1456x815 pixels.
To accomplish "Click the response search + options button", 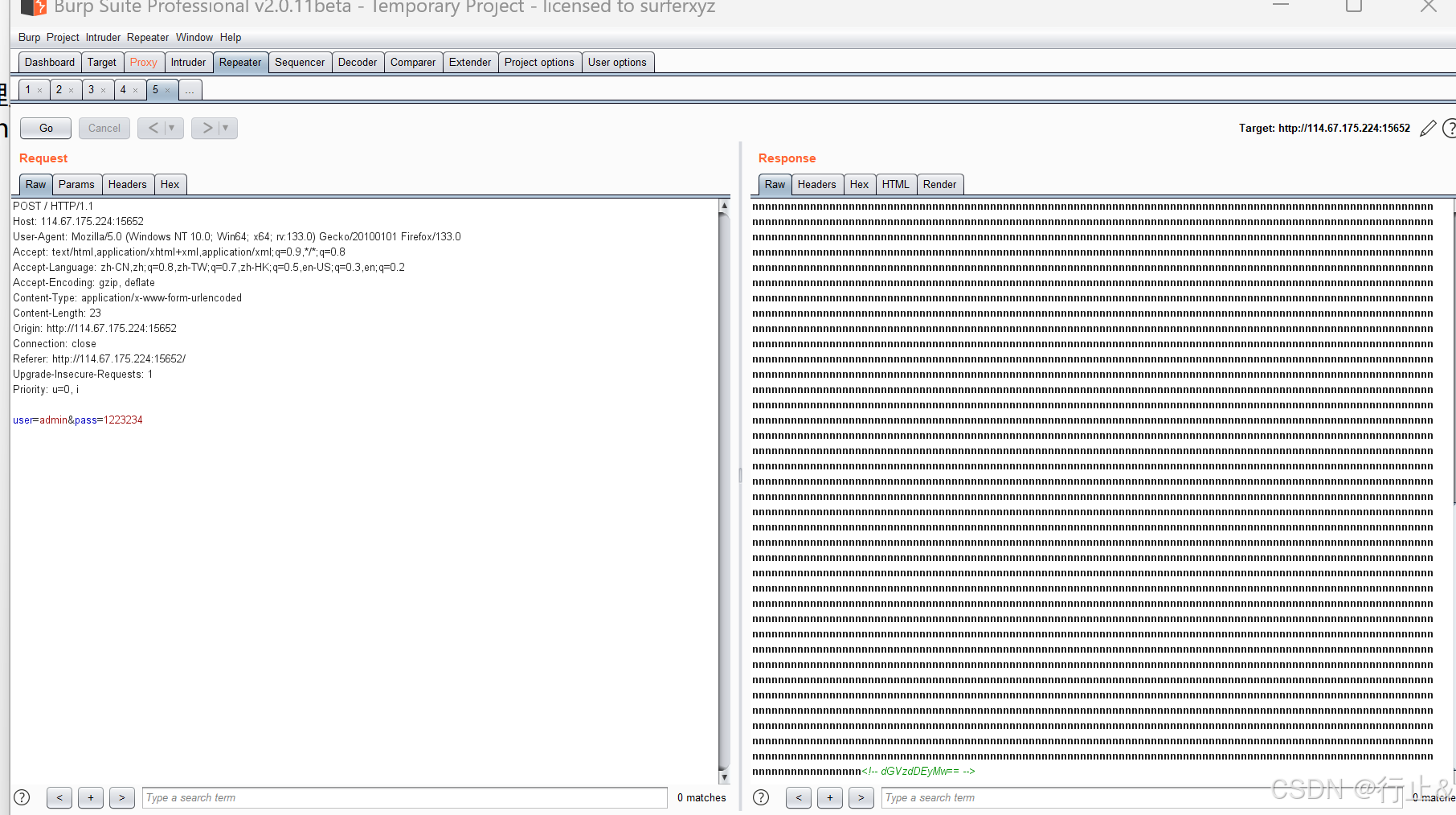I will pos(830,797).
